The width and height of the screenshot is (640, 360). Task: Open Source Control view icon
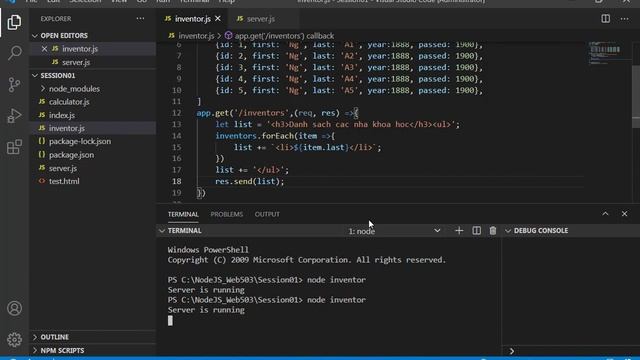click(x=14, y=84)
